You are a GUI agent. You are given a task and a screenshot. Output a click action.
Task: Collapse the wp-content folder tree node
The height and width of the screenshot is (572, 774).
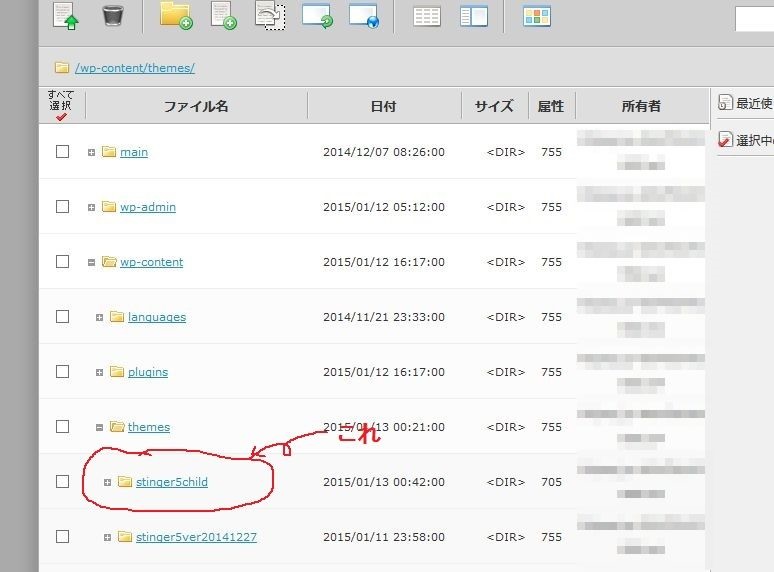pyautogui.click(x=92, y=262)
